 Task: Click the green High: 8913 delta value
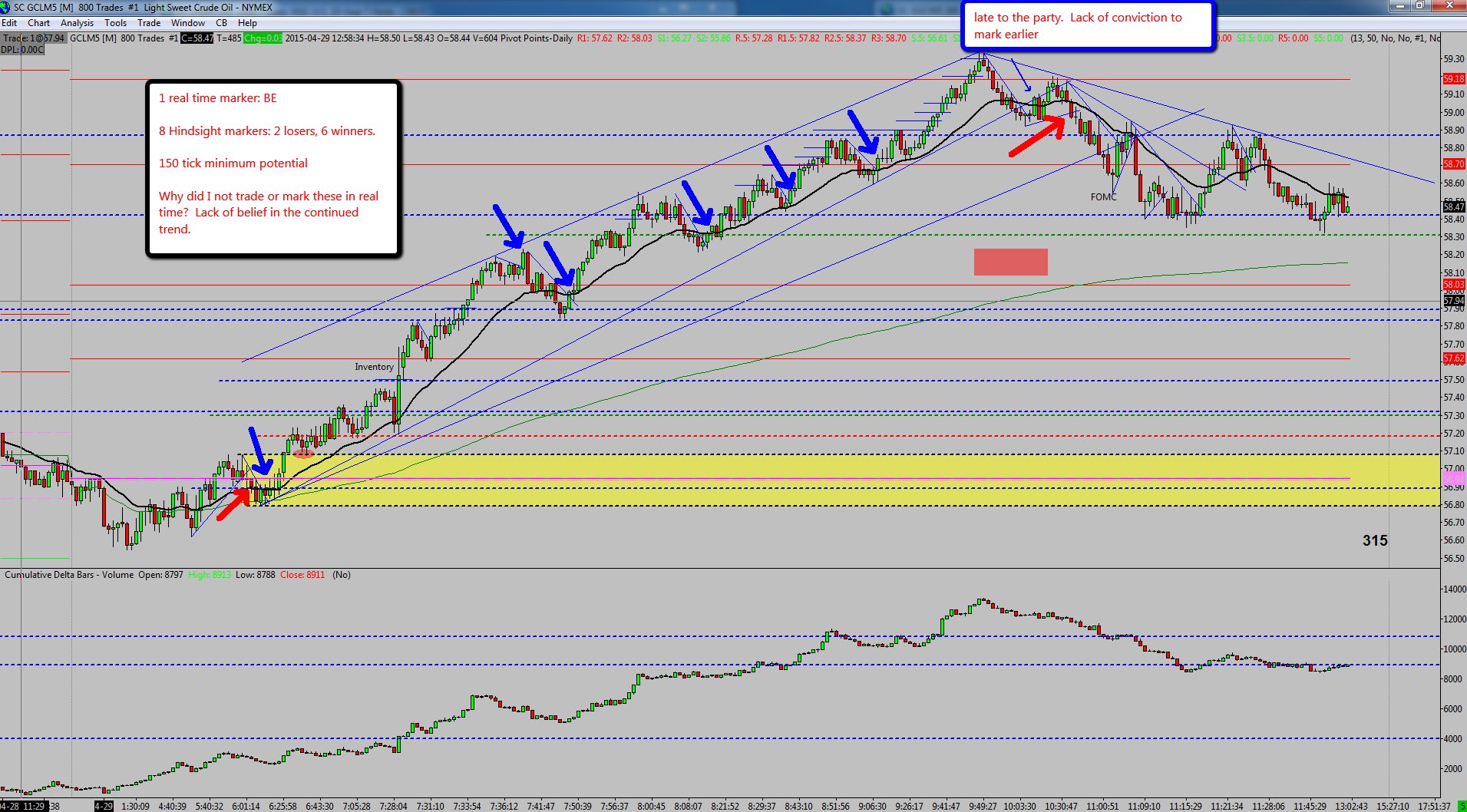click(210, 575)
